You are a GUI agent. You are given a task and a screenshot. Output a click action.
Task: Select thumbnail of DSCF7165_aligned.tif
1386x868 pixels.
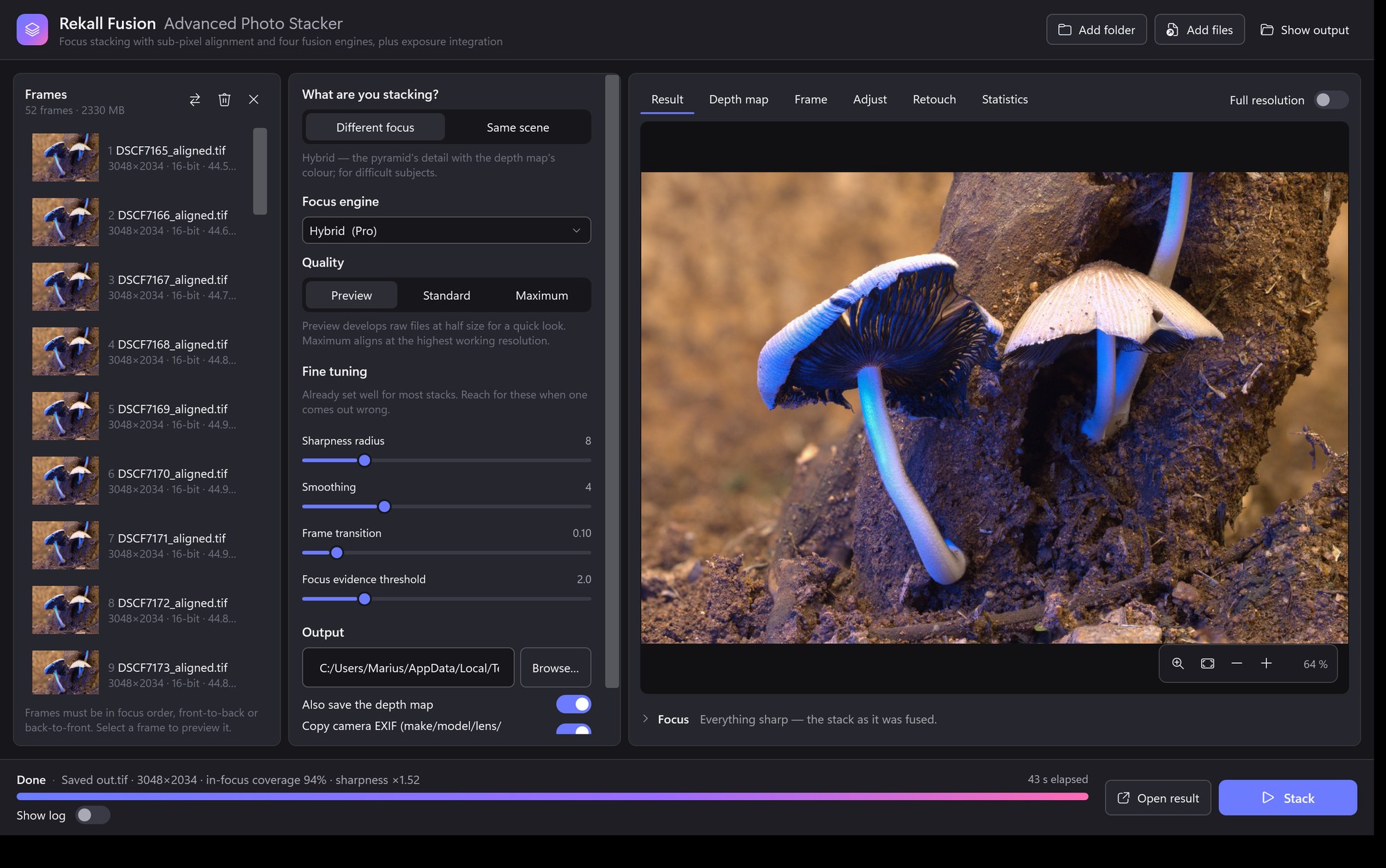click(x=65, y=158)
